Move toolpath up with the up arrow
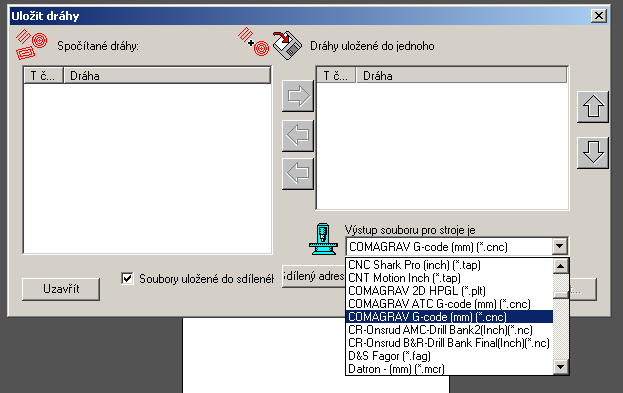The image size is (623, 393). [x=593, y=107]
